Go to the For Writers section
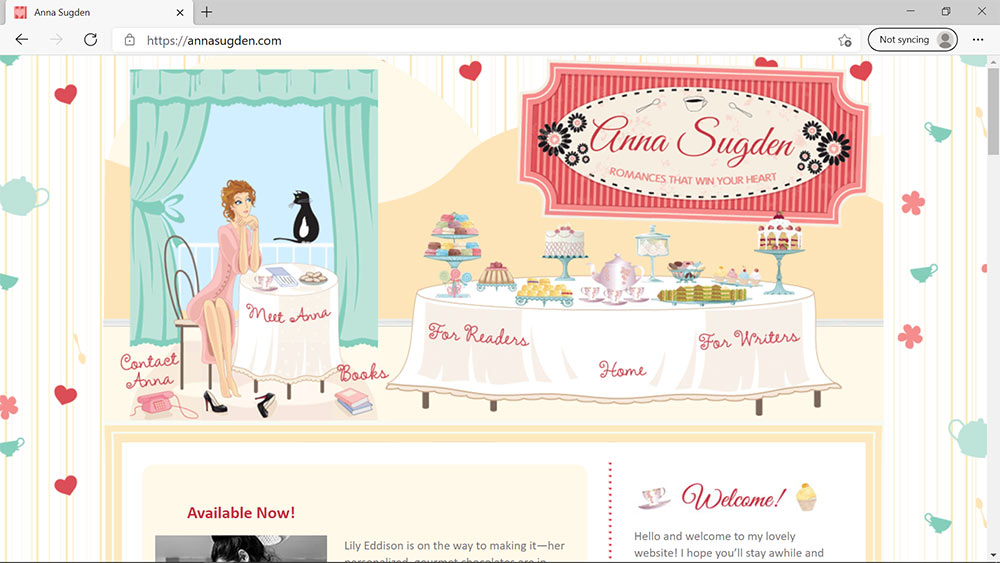This screenshot has height=563, width=1000. click(748, 340)
